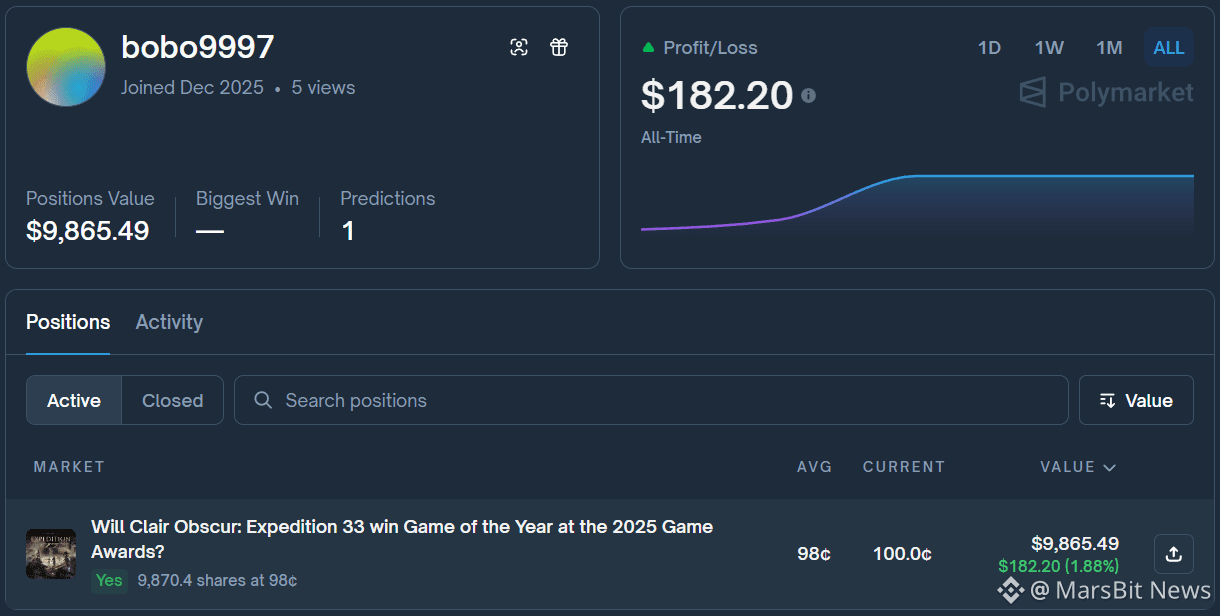Screen dimensions: 1220x616
Task: Select the 1D time range
Action: [989, 47]
